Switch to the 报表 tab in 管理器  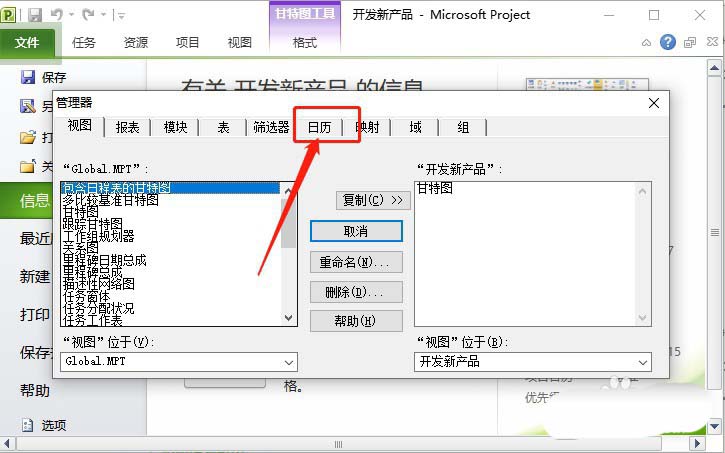128,127
